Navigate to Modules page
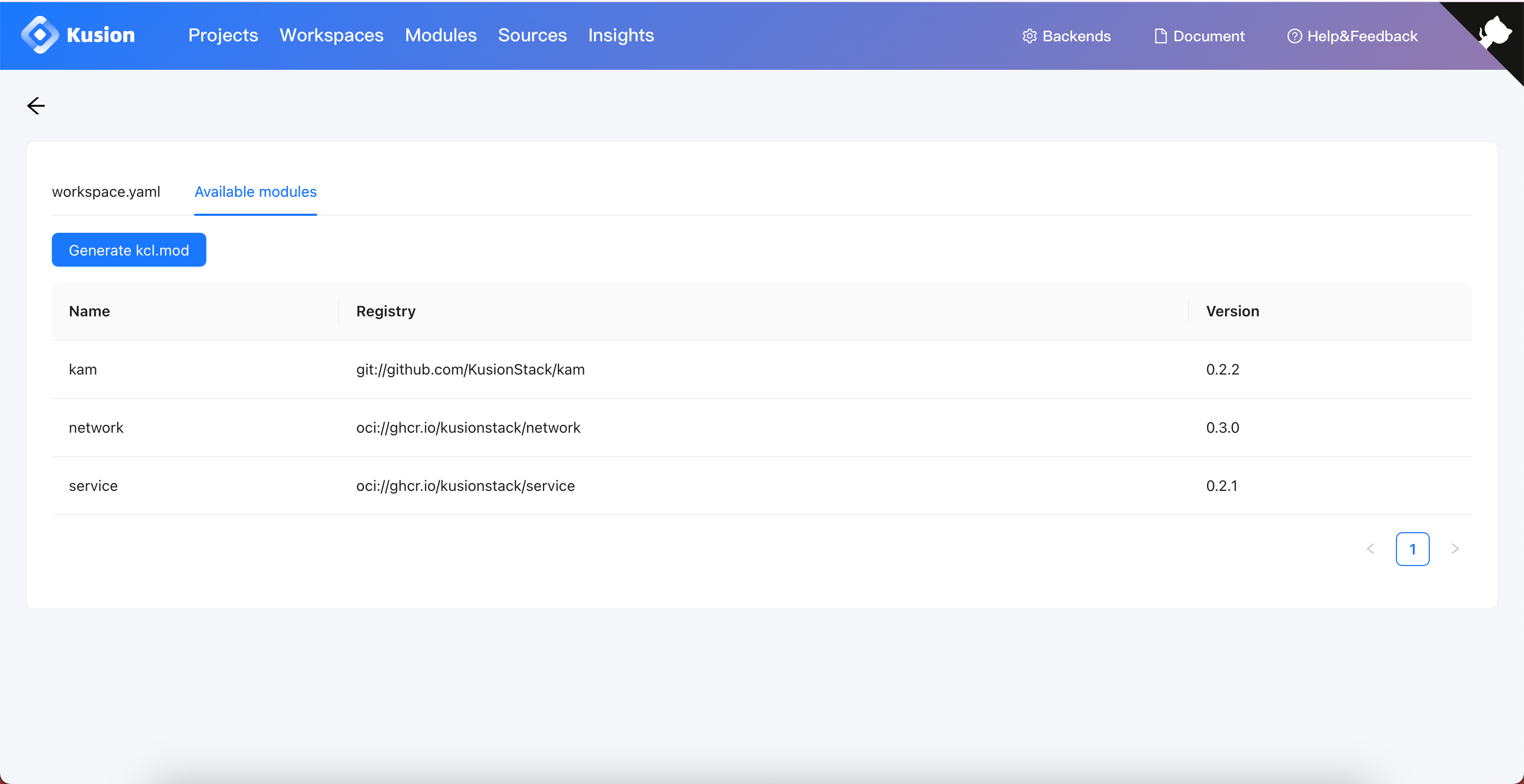The width and height of the screenshot is (1524, 784). coord(441,35)
